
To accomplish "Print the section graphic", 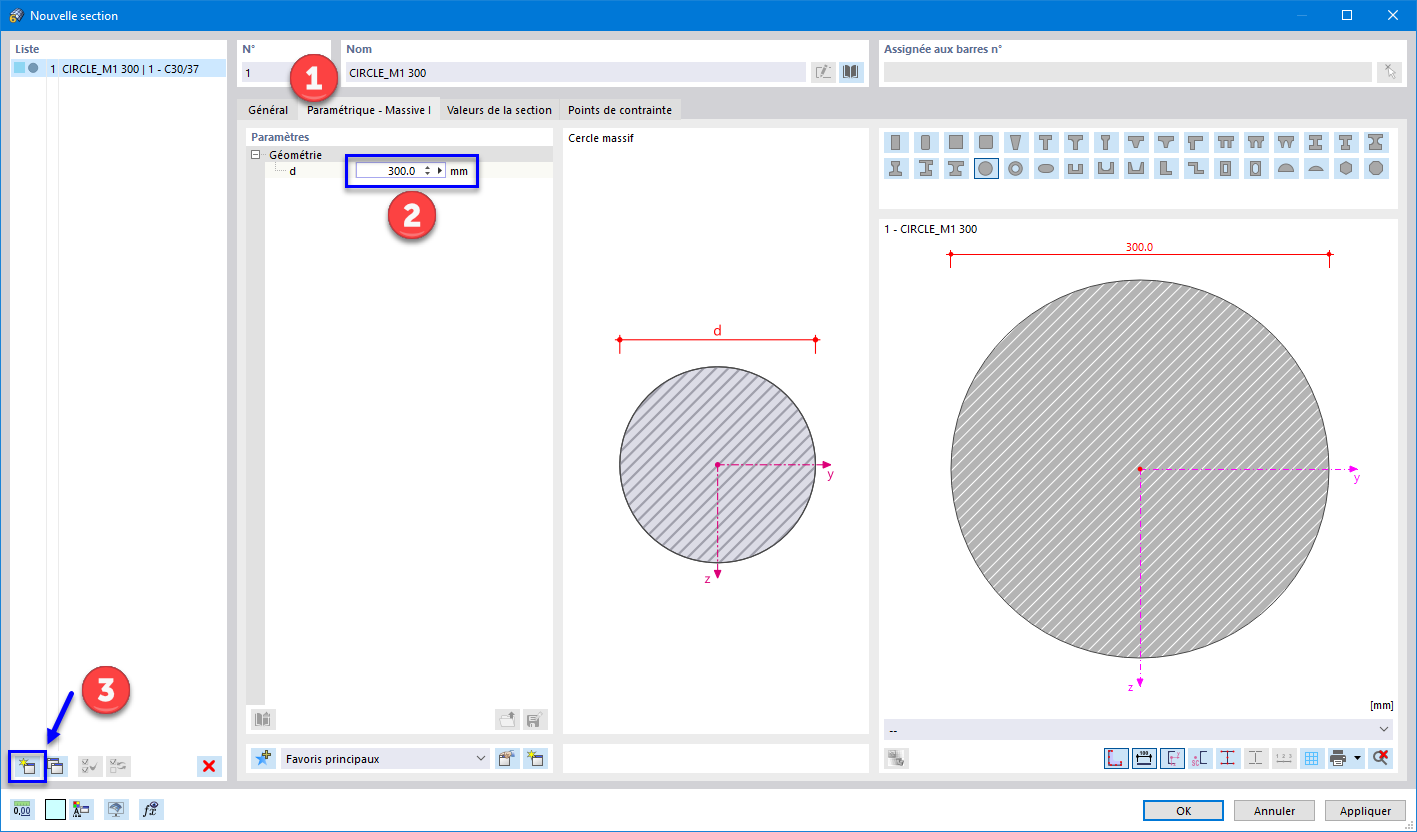I will (1338, 758).
